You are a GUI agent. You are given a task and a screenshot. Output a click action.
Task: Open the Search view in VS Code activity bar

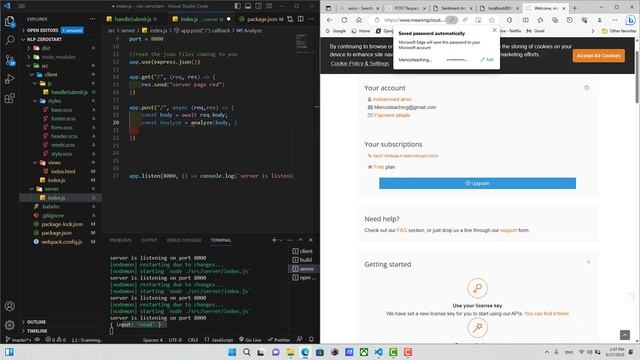pos(9,40)
